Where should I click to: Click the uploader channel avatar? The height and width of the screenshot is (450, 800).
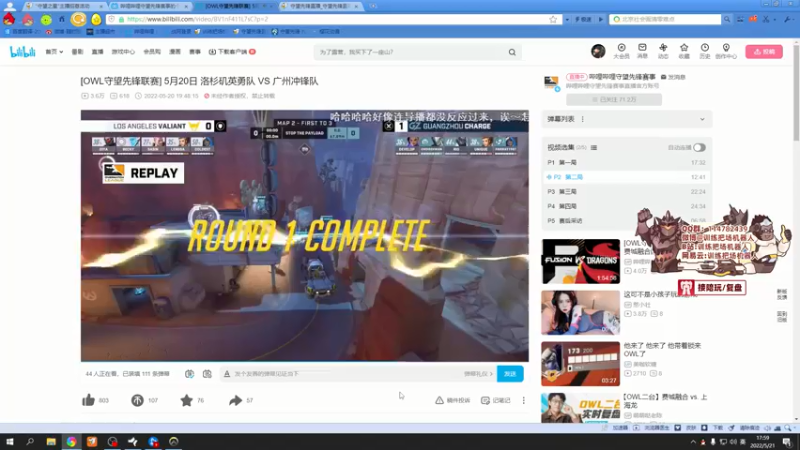[x=552, y=82]
